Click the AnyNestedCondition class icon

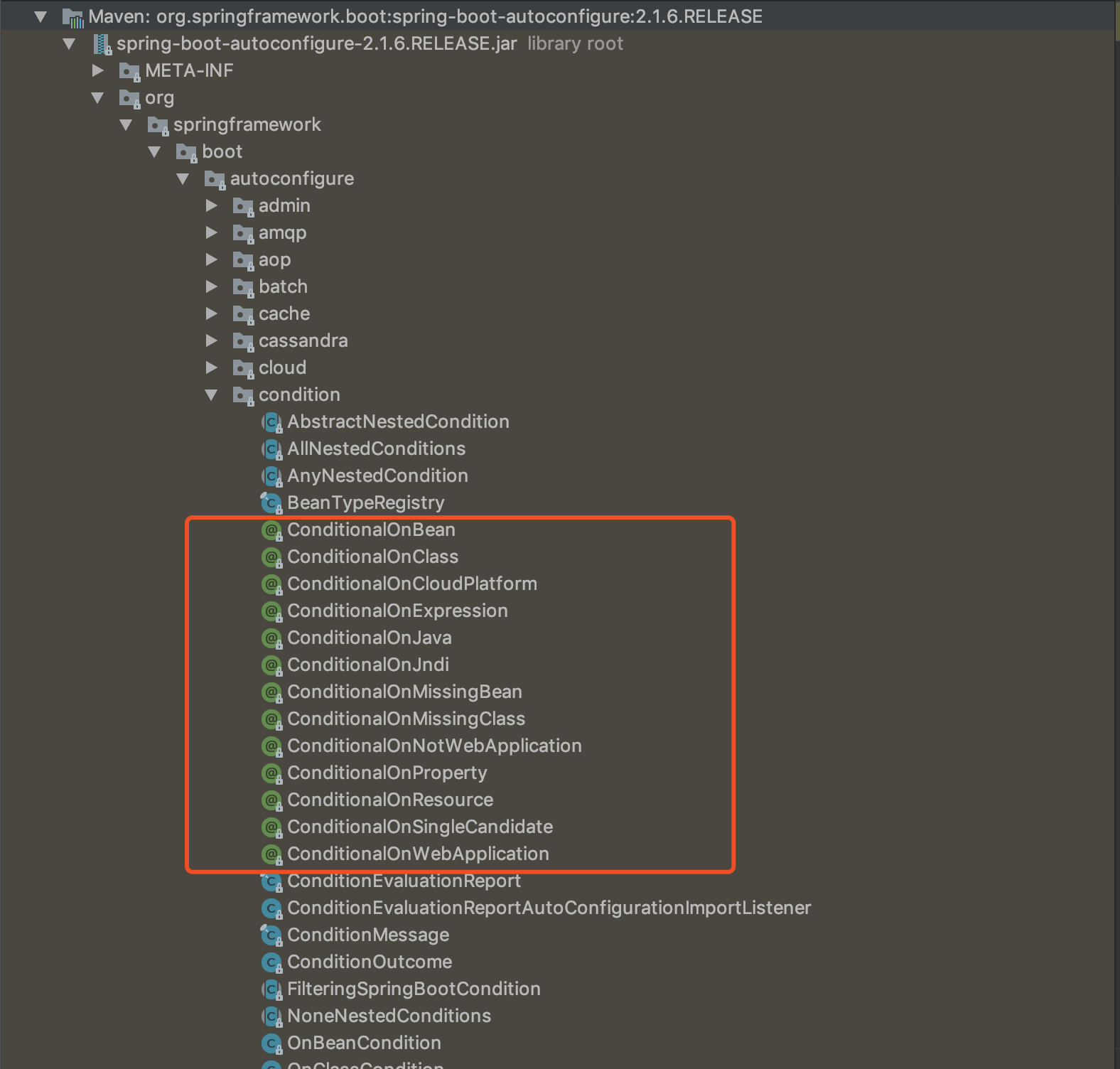pyautogui.click(x=271, y=477)
